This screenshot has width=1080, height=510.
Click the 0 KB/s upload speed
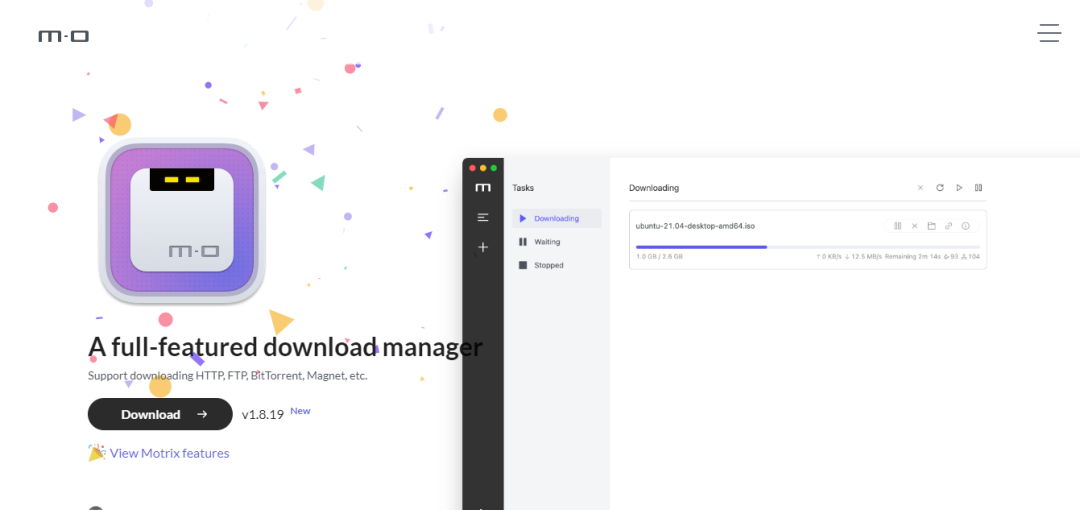click(829, 256)
